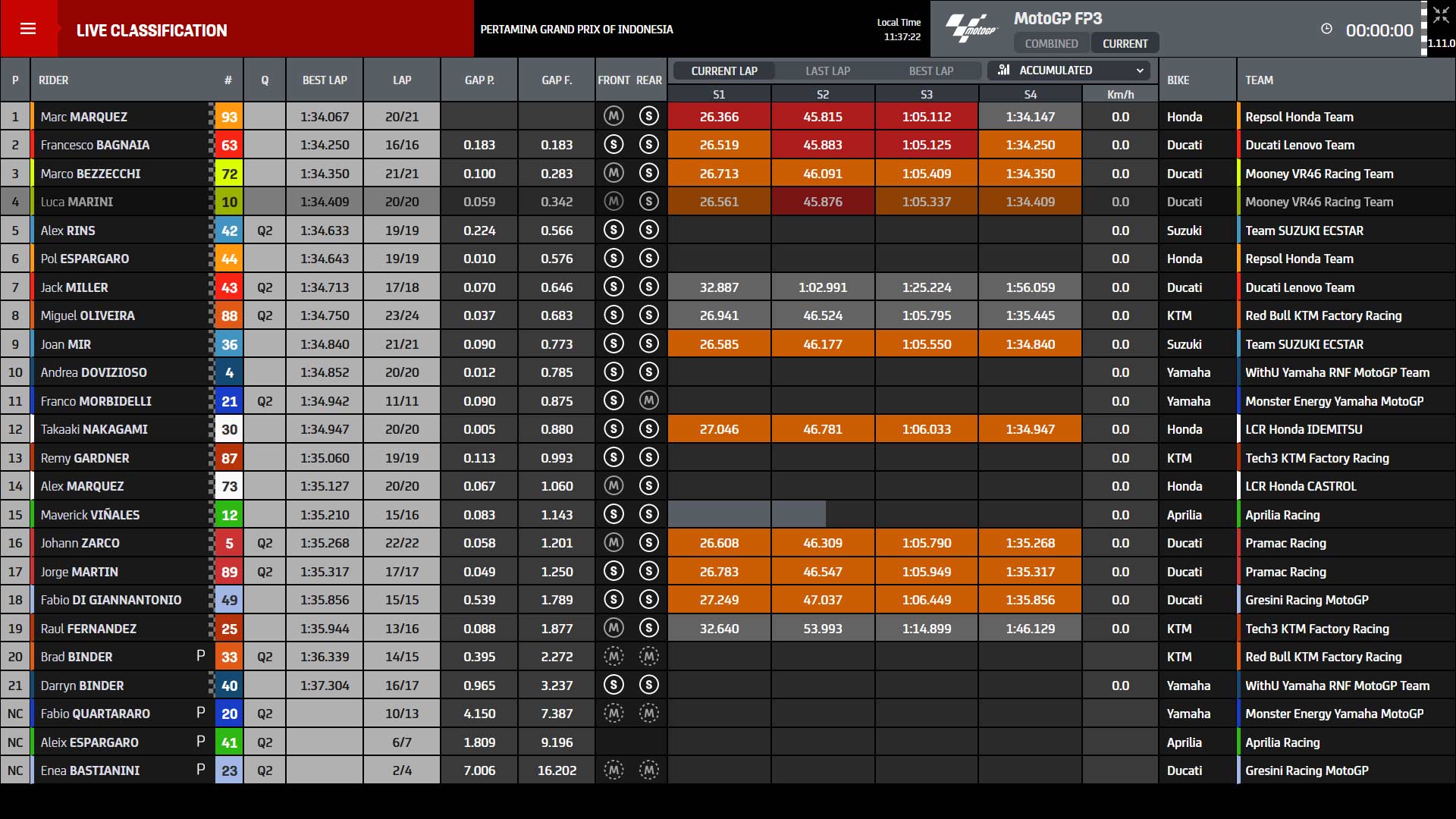Select rider Marc MARQUEZ
The width and height of the screenshot is (1456, 819).
84,117
